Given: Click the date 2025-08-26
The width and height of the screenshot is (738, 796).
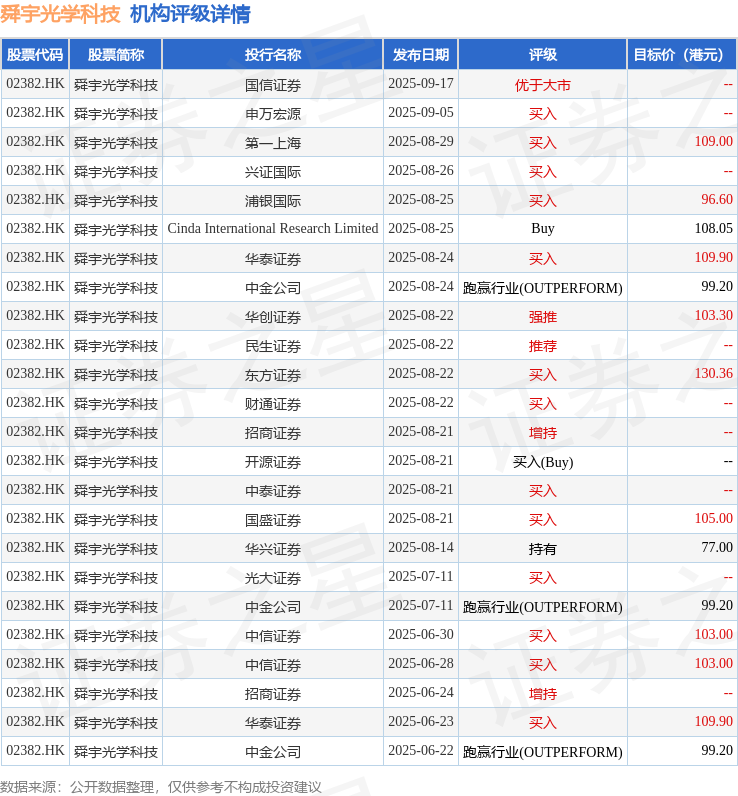Looking at the screenshot, I should [421, 171].
